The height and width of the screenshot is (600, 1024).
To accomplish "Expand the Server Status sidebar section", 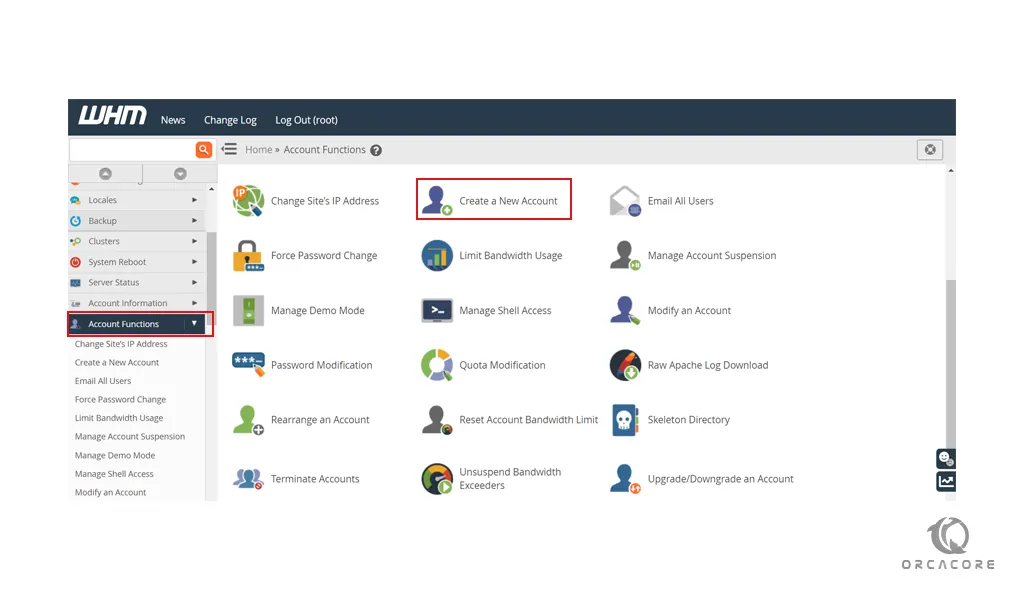I will 136,282.
